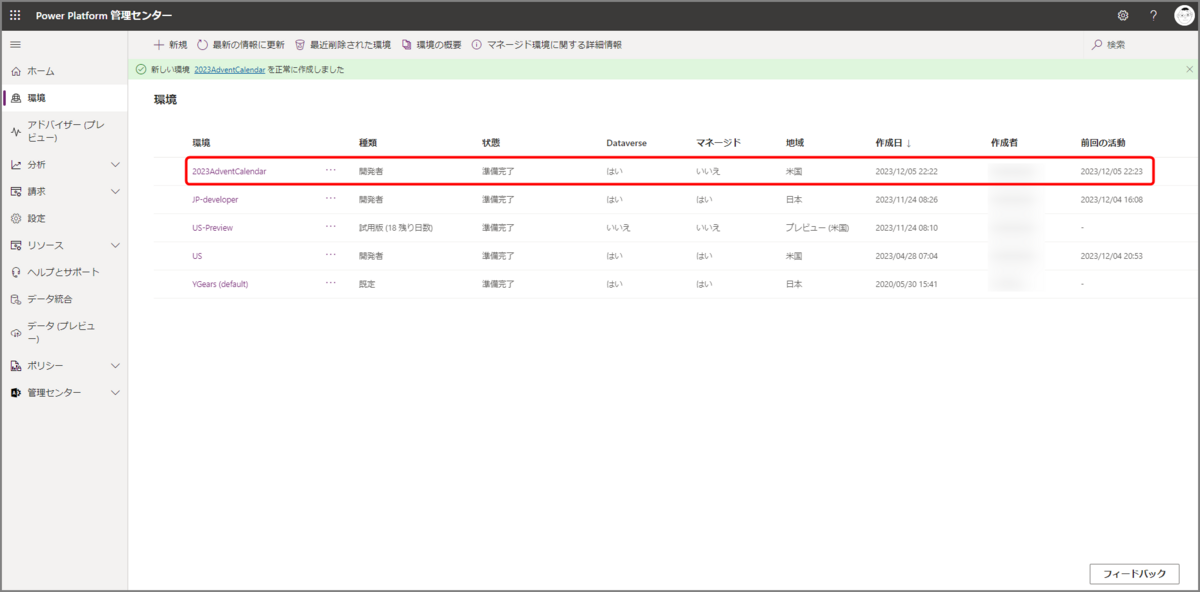Open the app launcher waffle icon
The image size is (1200, 592).
point(15,16)
